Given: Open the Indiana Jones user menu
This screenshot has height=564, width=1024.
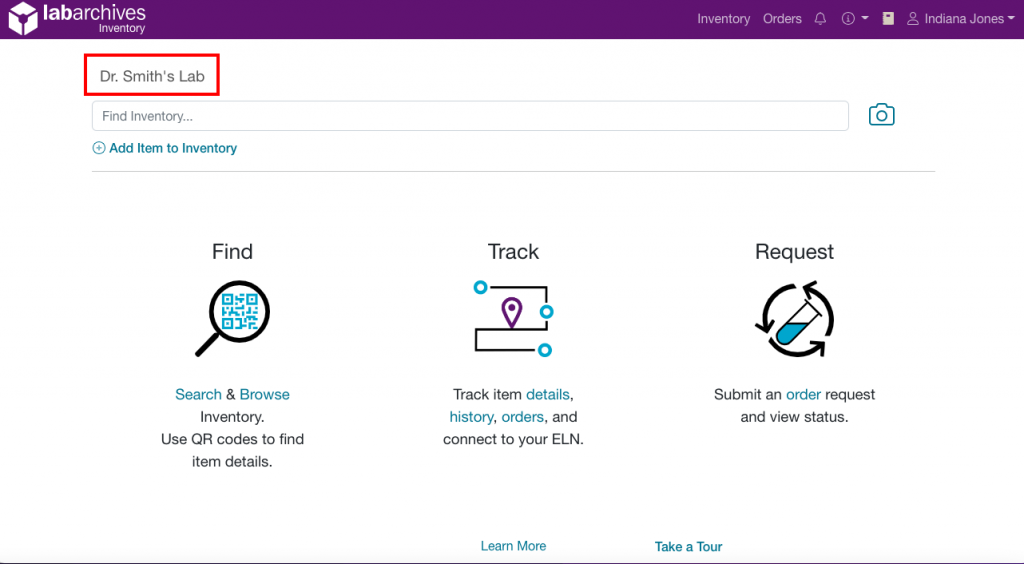Looking at the screenshot, I should point(960,19).
